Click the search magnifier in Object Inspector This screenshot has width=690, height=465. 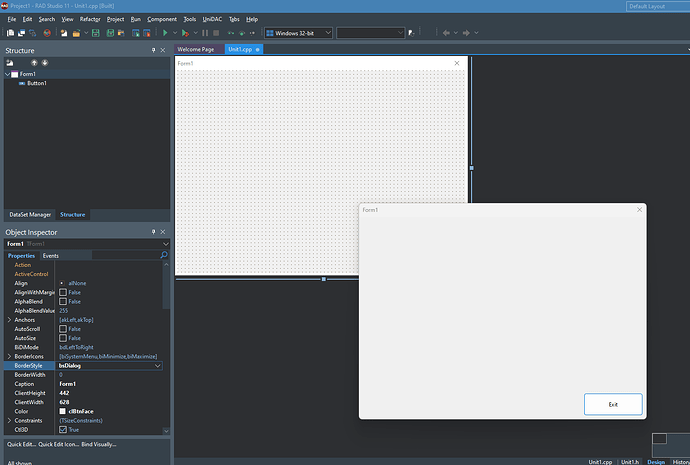[x=164, y=255]
